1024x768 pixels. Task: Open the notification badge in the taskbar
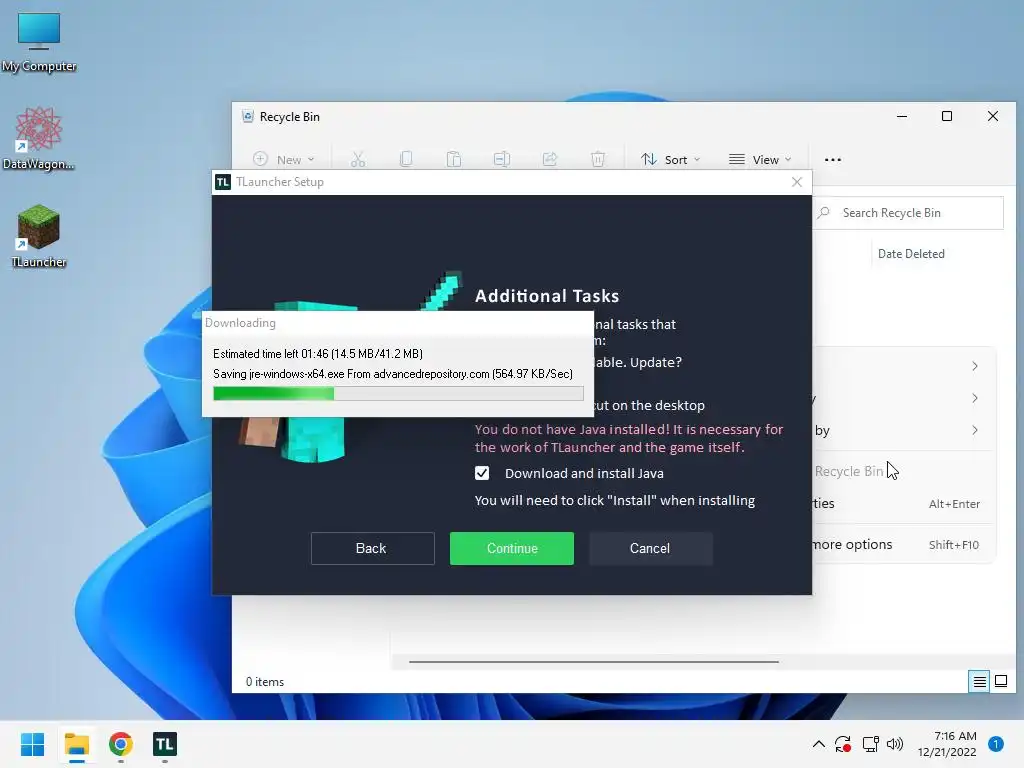click(x=996, y=744)
